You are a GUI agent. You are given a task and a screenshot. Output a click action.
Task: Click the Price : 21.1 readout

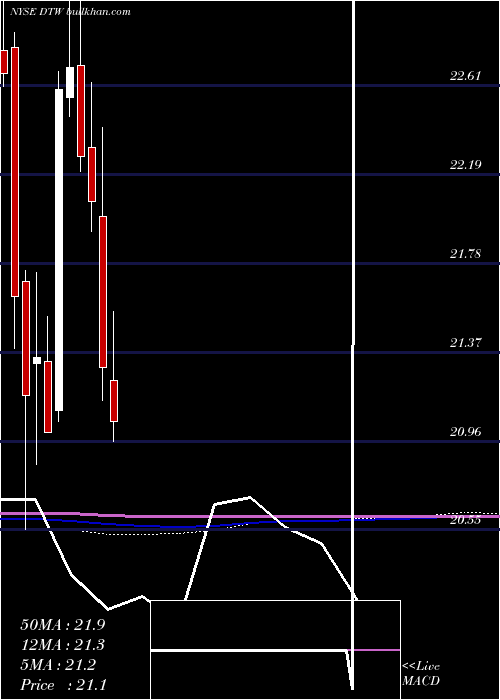(x=63, y=684)
